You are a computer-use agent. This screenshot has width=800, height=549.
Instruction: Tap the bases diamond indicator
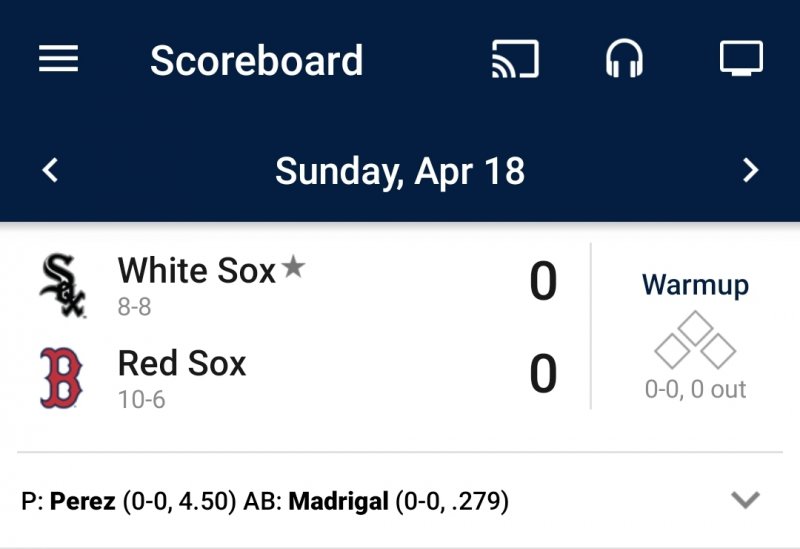(x=695, y=341)
